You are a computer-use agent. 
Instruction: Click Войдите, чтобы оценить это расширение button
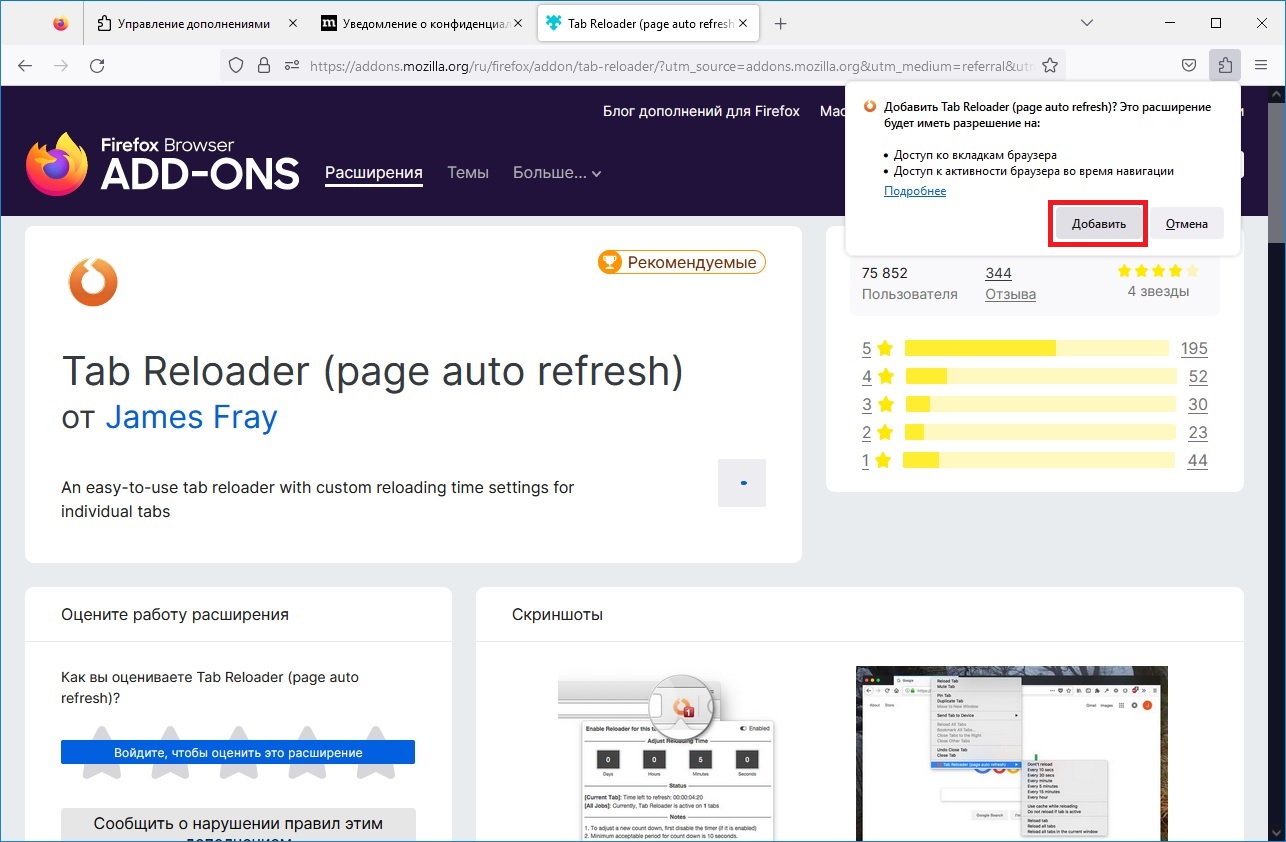click(x=238, y=752)
